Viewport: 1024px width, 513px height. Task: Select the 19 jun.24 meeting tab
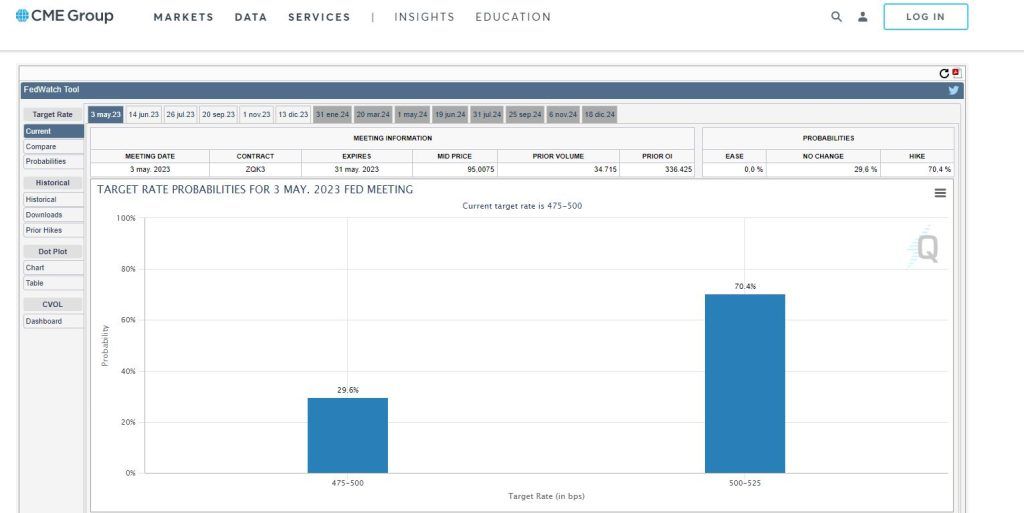pos(450,115)
